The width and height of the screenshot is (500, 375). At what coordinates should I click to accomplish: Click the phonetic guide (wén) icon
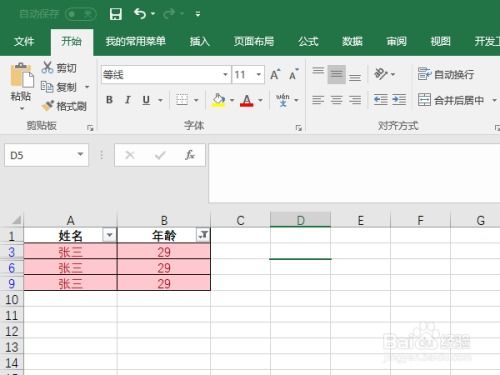pos(283,100)
